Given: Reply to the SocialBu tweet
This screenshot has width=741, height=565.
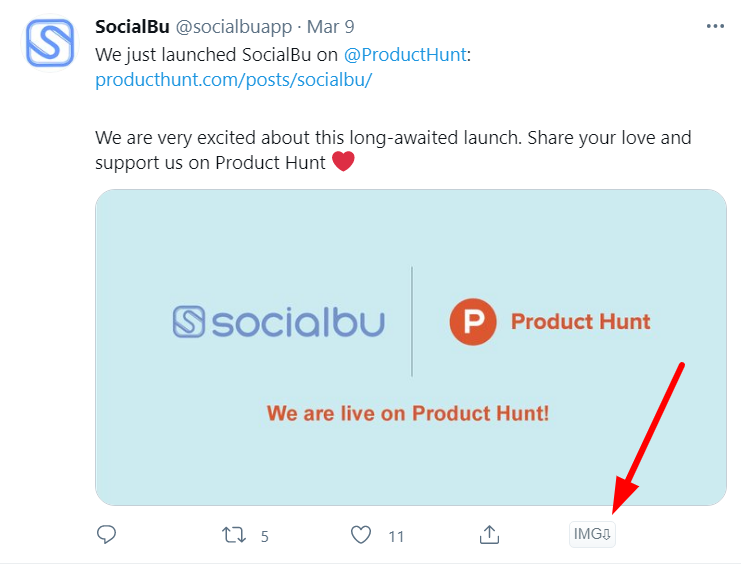Looking at the screenshot, I should pyautogui.click(x=107, y=535).
